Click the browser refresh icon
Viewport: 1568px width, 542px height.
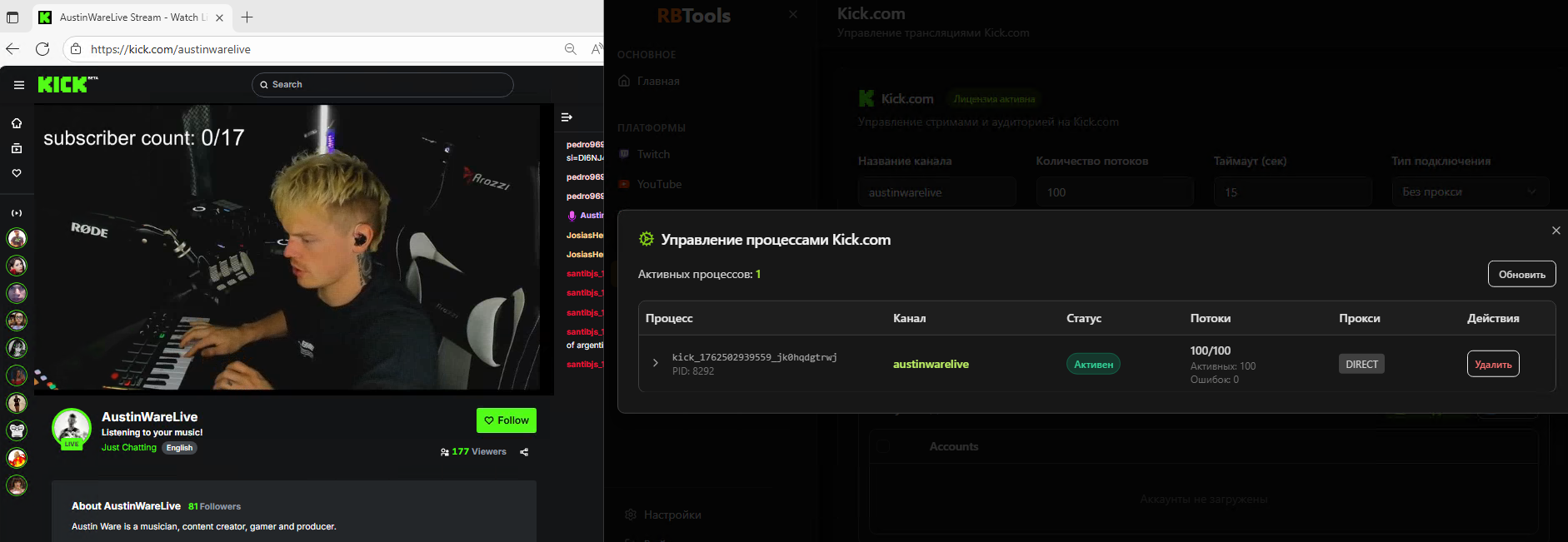click(42, 49)
